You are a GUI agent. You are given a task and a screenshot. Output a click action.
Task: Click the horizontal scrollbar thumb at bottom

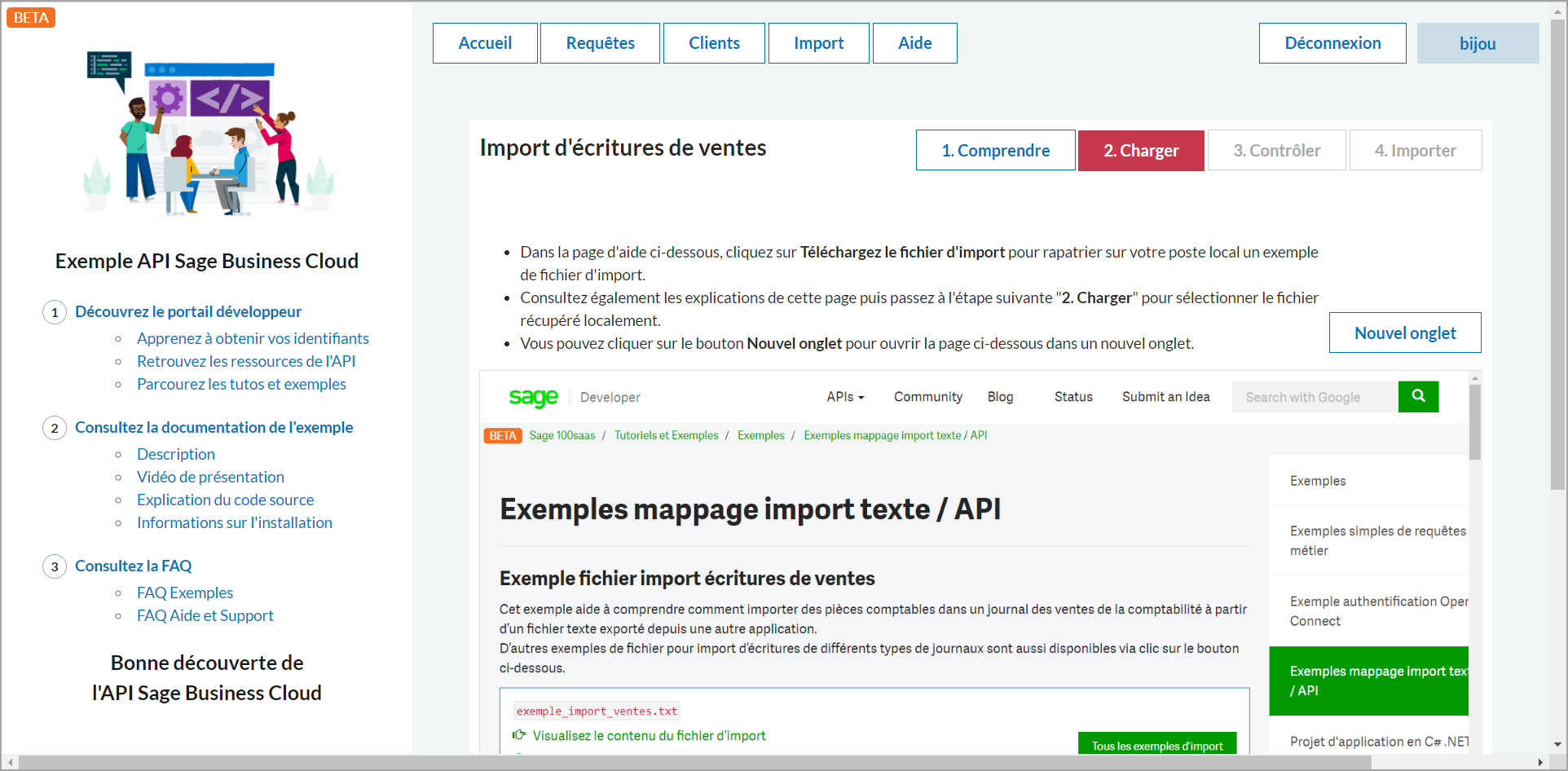[x=695, y=763]
